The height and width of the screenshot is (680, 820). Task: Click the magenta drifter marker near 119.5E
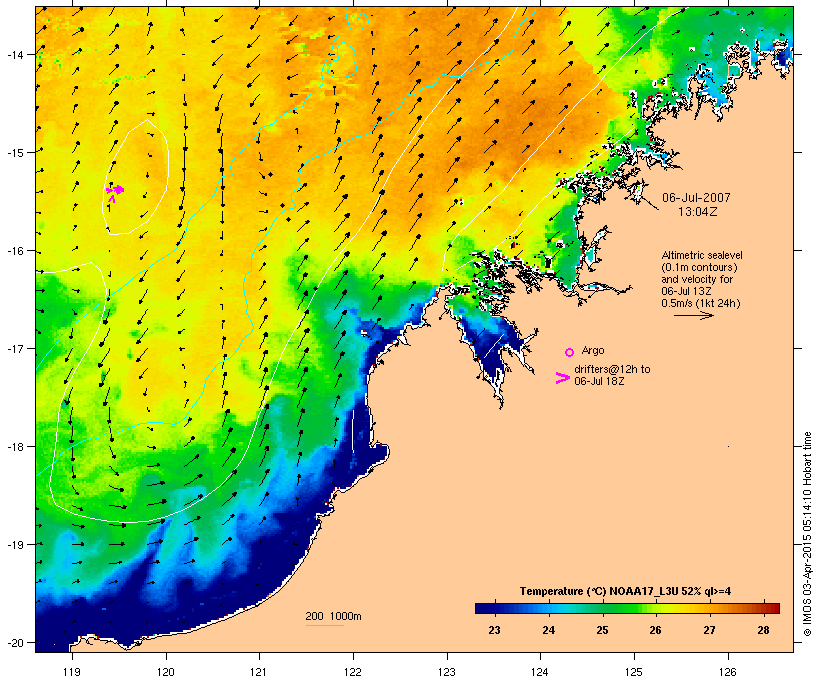[115, 191]
